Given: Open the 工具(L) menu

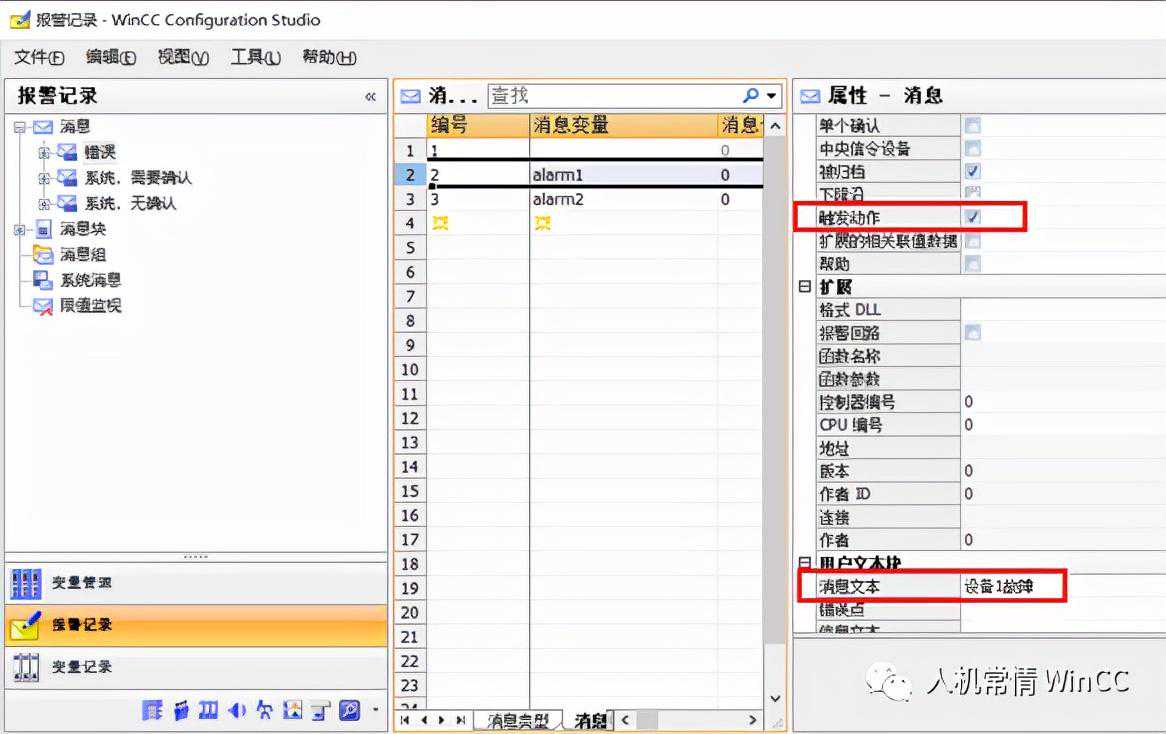Looking at the screenshot, I should click(255, 57).
